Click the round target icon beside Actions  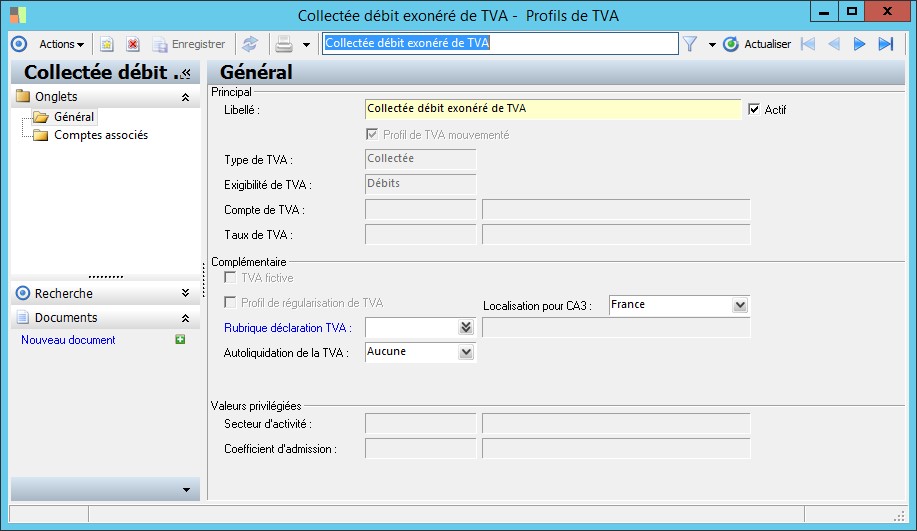coord(19,44)
